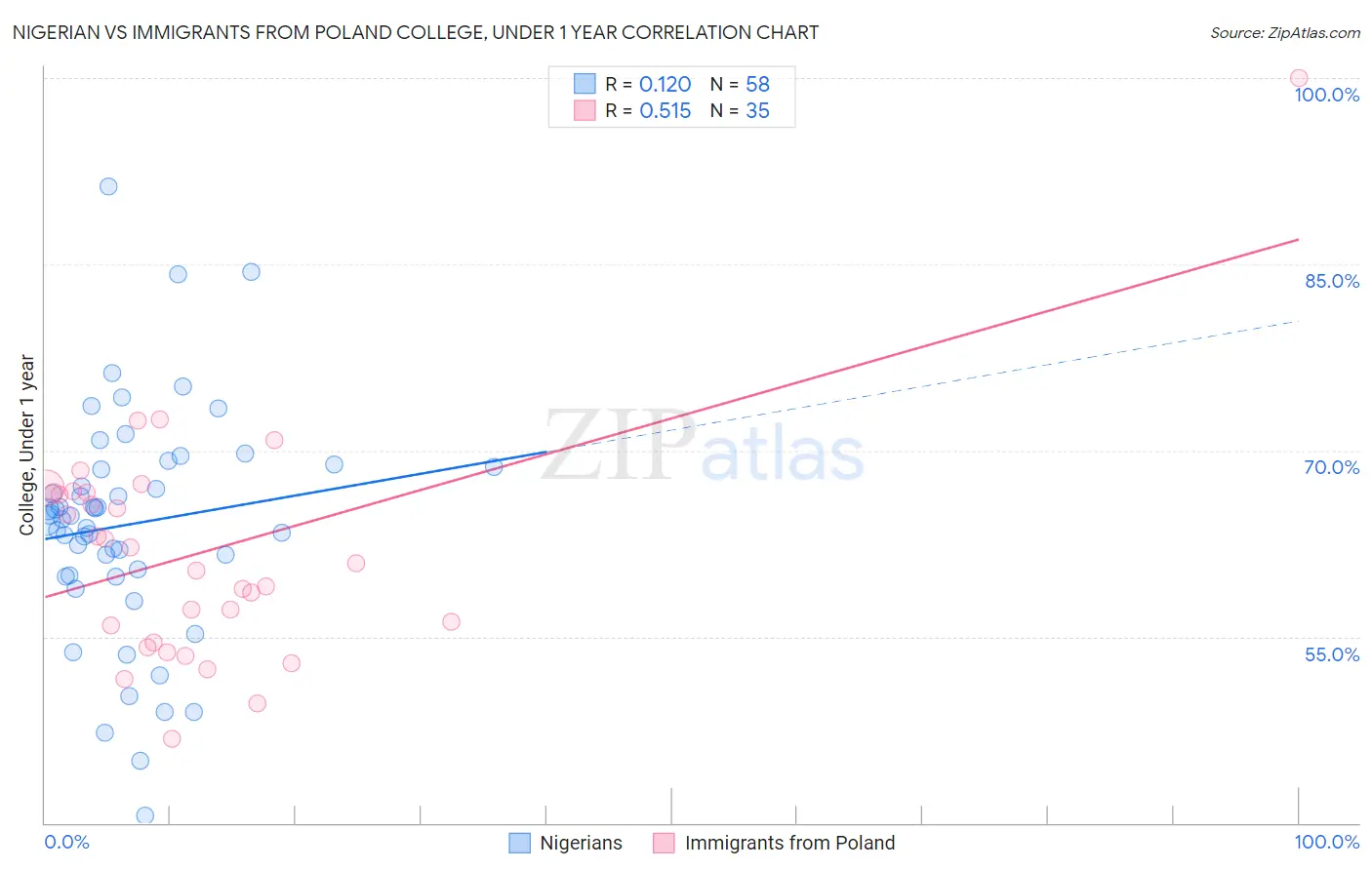Click the pink data point at 100% top right

click(x=1299, y=78)
